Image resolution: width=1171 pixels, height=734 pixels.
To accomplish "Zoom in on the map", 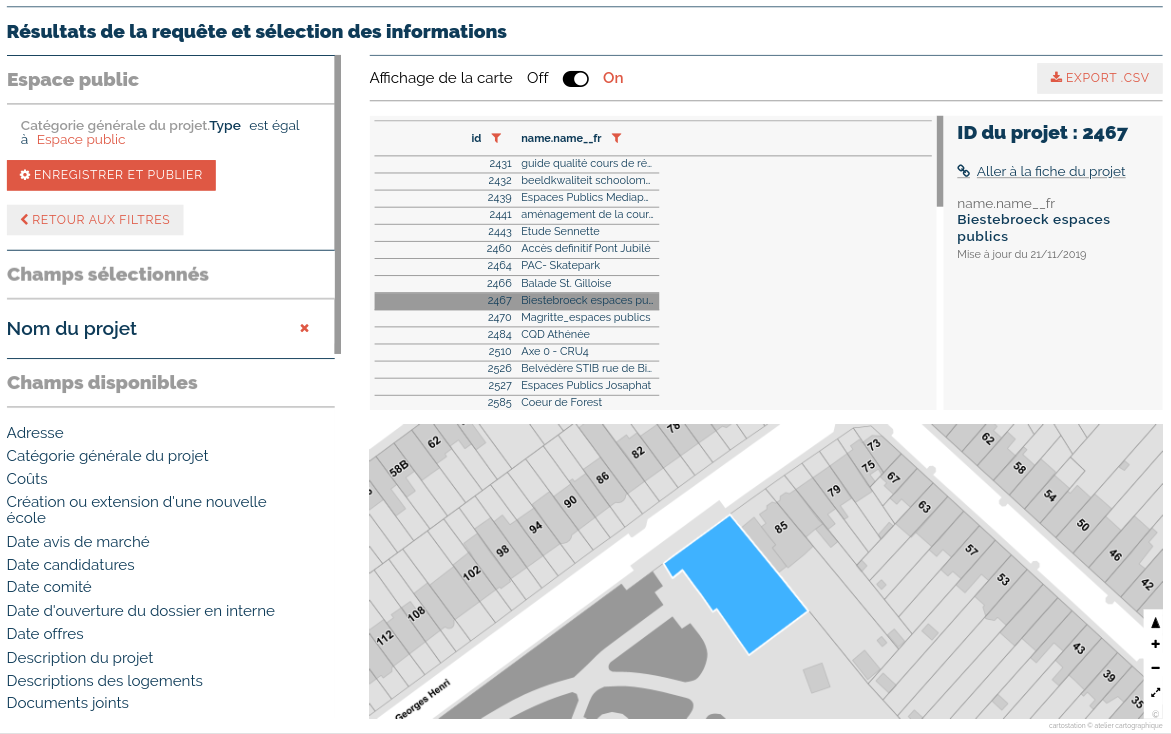I will tap(1155, 645).
